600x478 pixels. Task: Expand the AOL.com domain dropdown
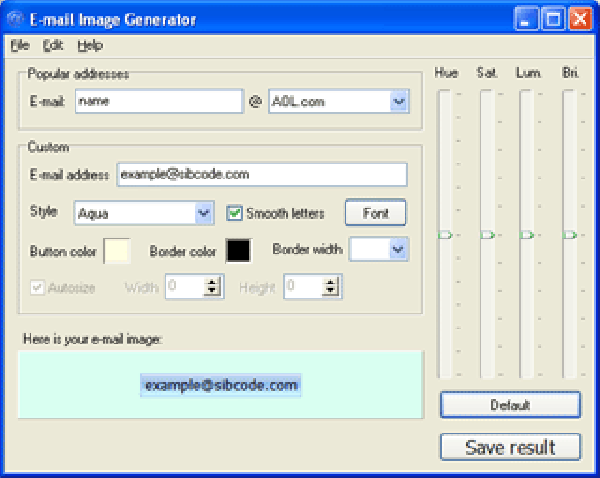point(399,101)
